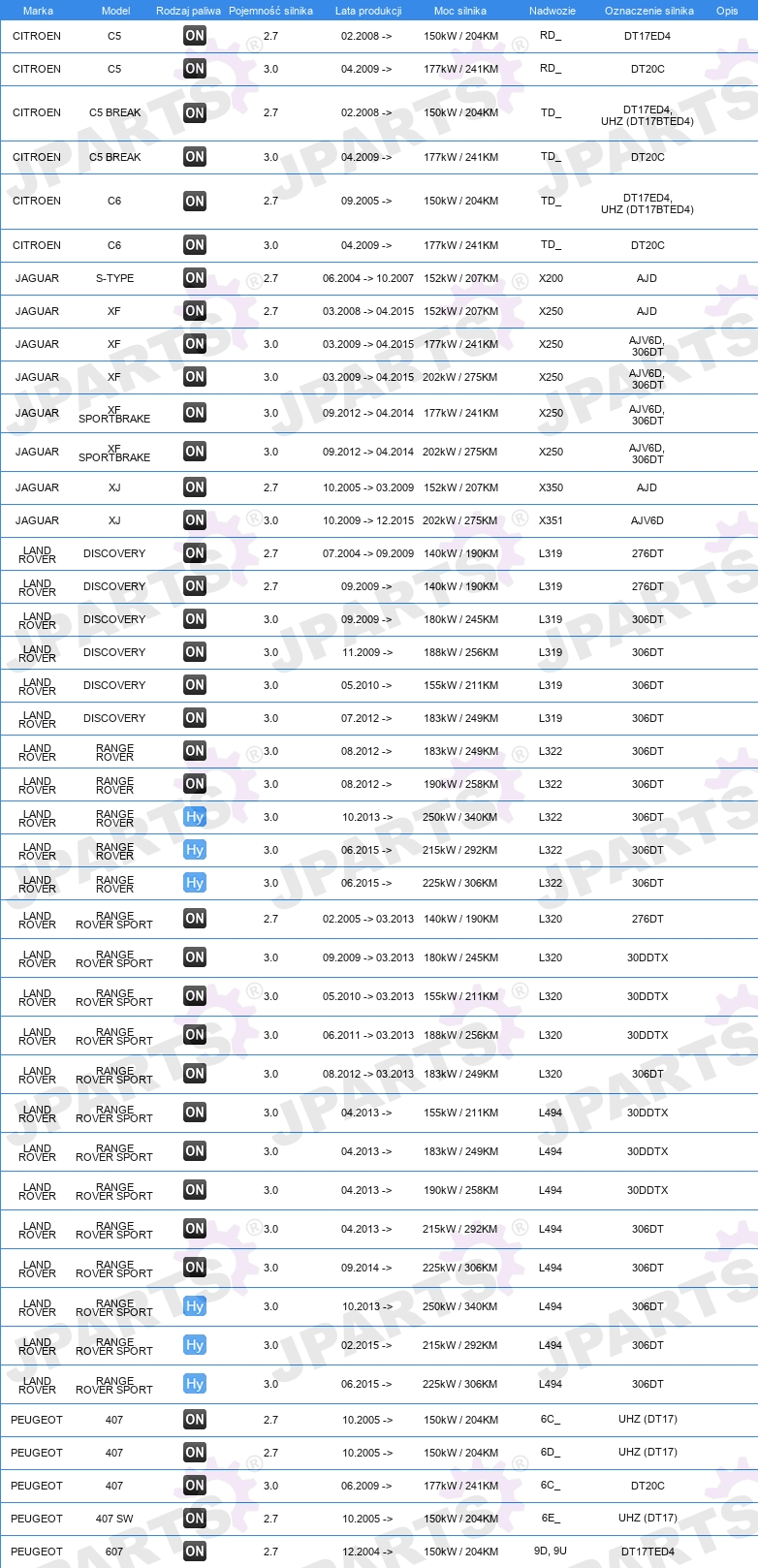Screen dimensions: 758x1568
Task: Click ON badge for Range Rover Sport 2.7 276DT
Action: pyautogui.click(x=195, y=919)
